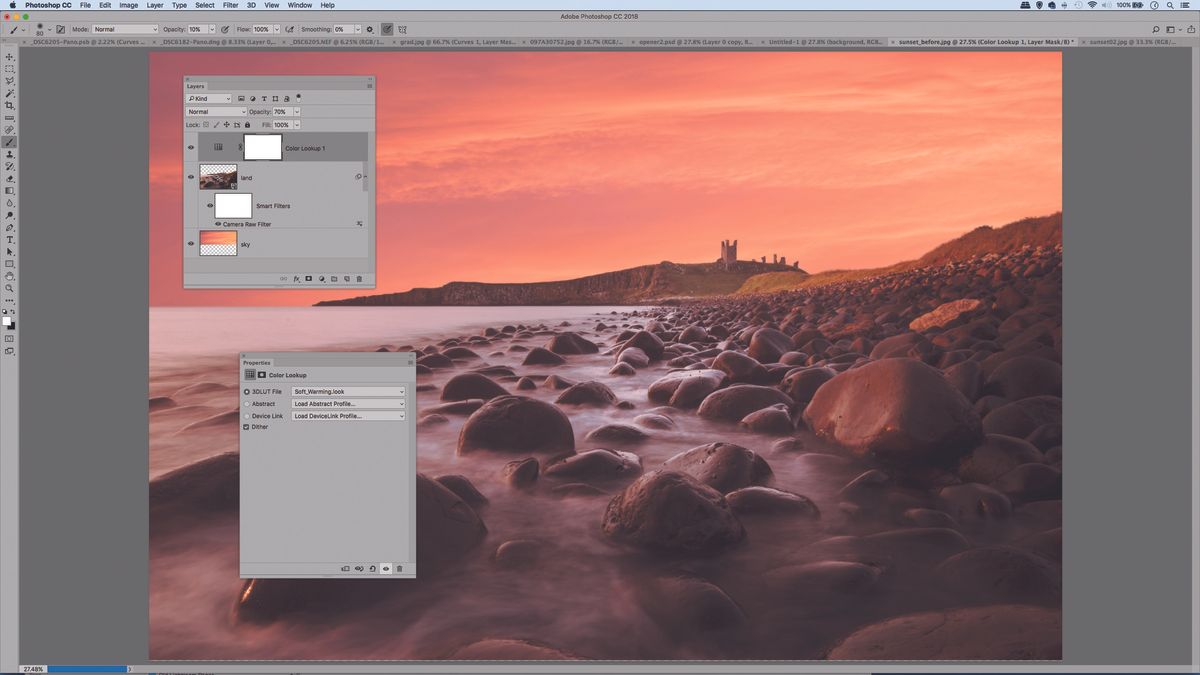The image size is (1200, 675).
Task: Click the Delete layer trash icon
Action: [x=359, y=278]
